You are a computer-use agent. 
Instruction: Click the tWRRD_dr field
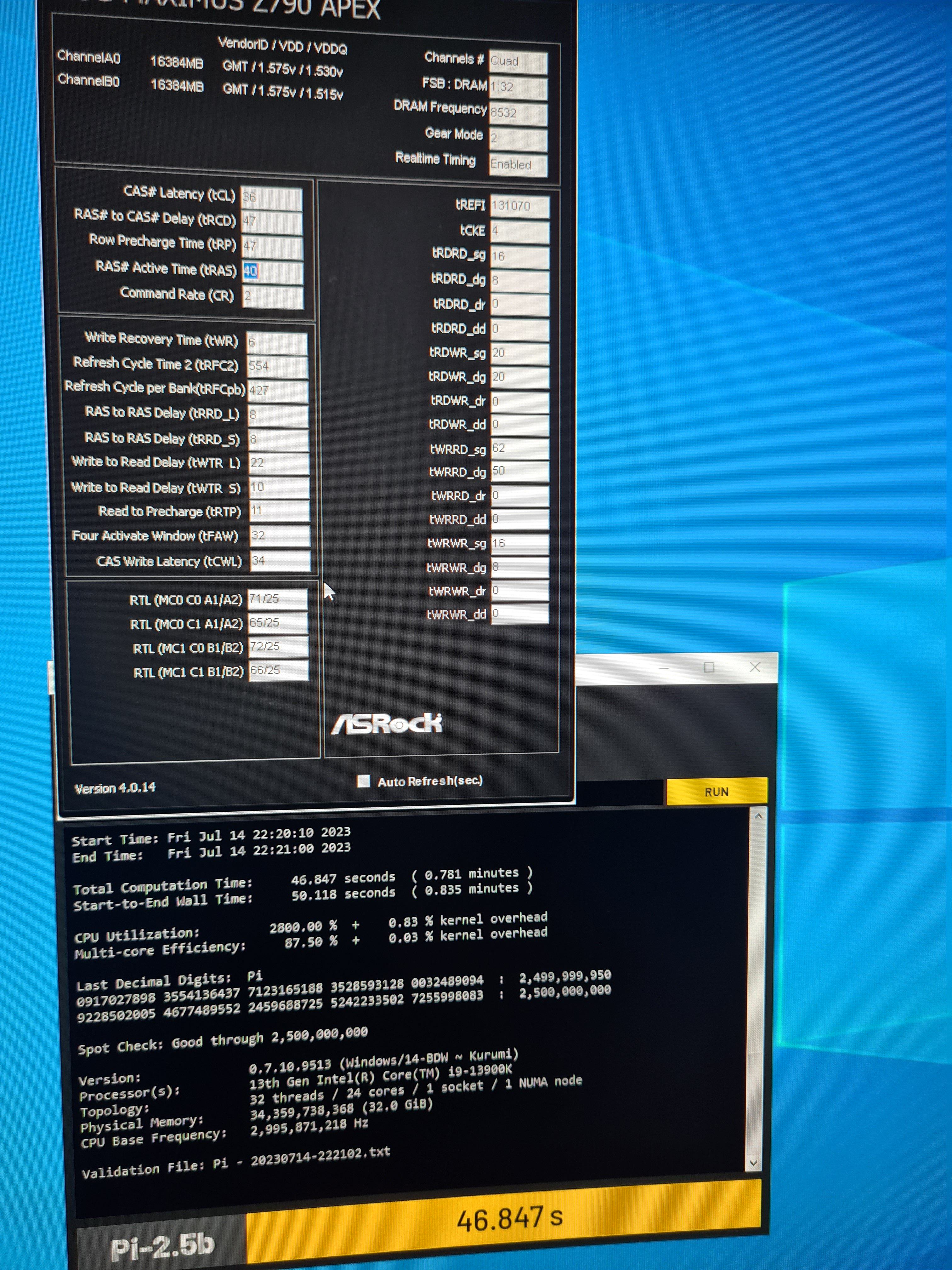519,496
